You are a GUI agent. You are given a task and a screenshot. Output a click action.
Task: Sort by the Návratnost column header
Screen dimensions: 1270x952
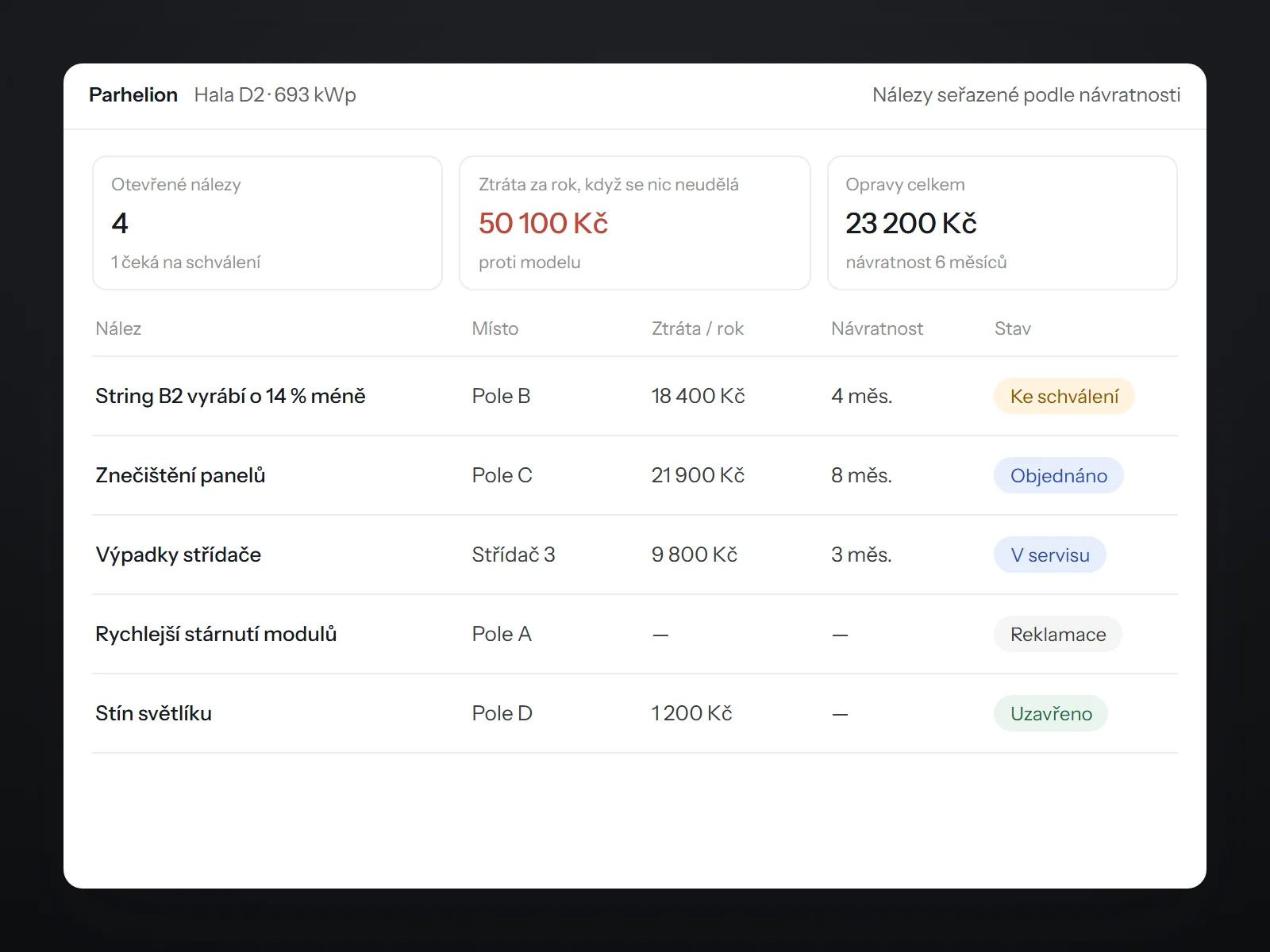click(x=877, y=328)
